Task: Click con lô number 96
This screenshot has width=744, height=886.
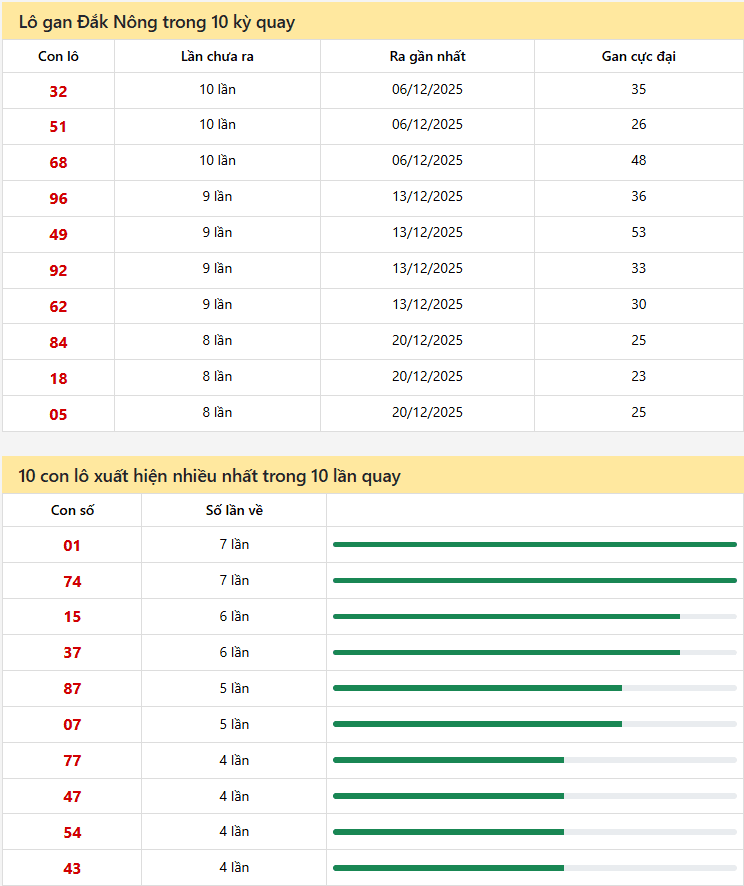Action: click(58, 199)
